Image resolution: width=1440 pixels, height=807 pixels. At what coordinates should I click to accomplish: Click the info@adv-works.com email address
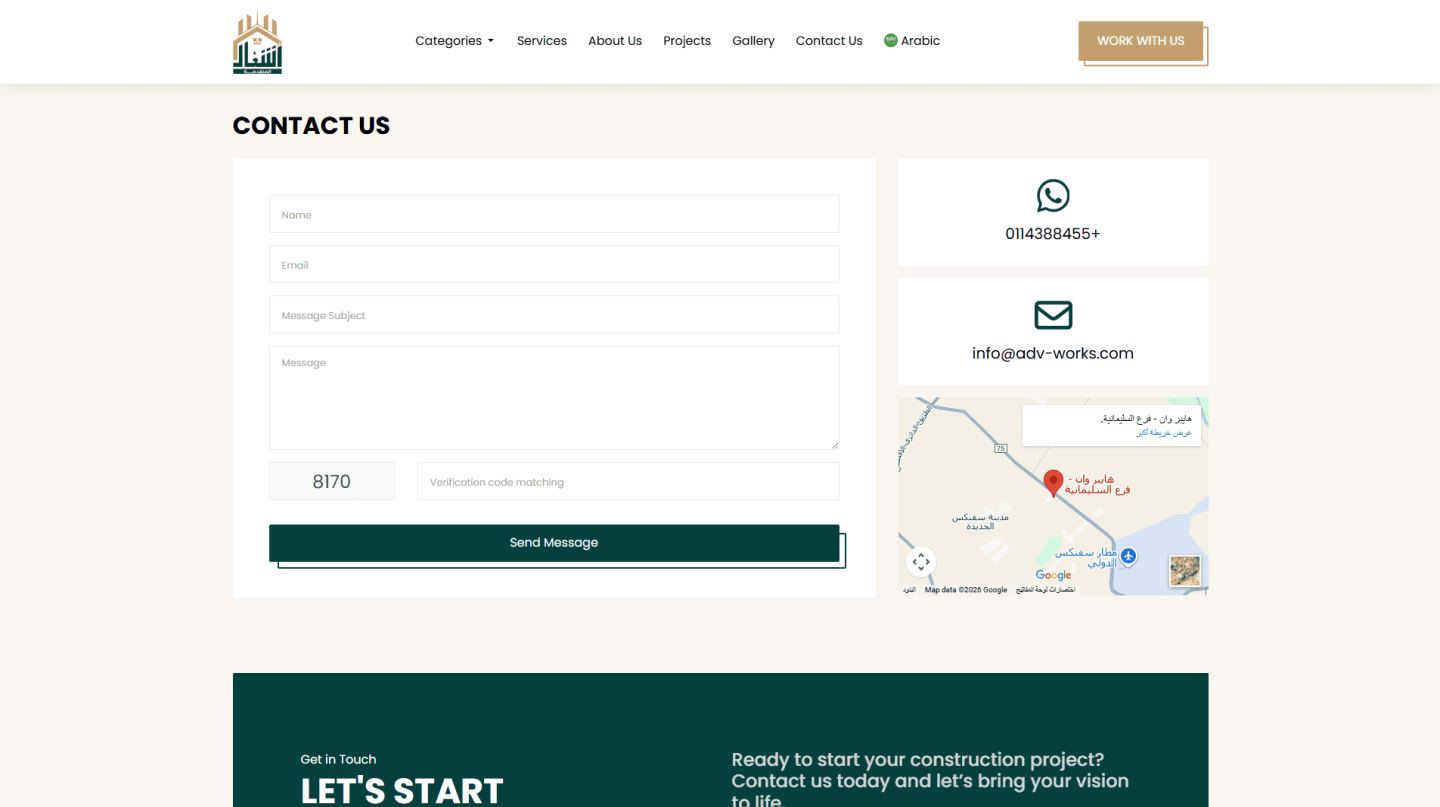1052,353
